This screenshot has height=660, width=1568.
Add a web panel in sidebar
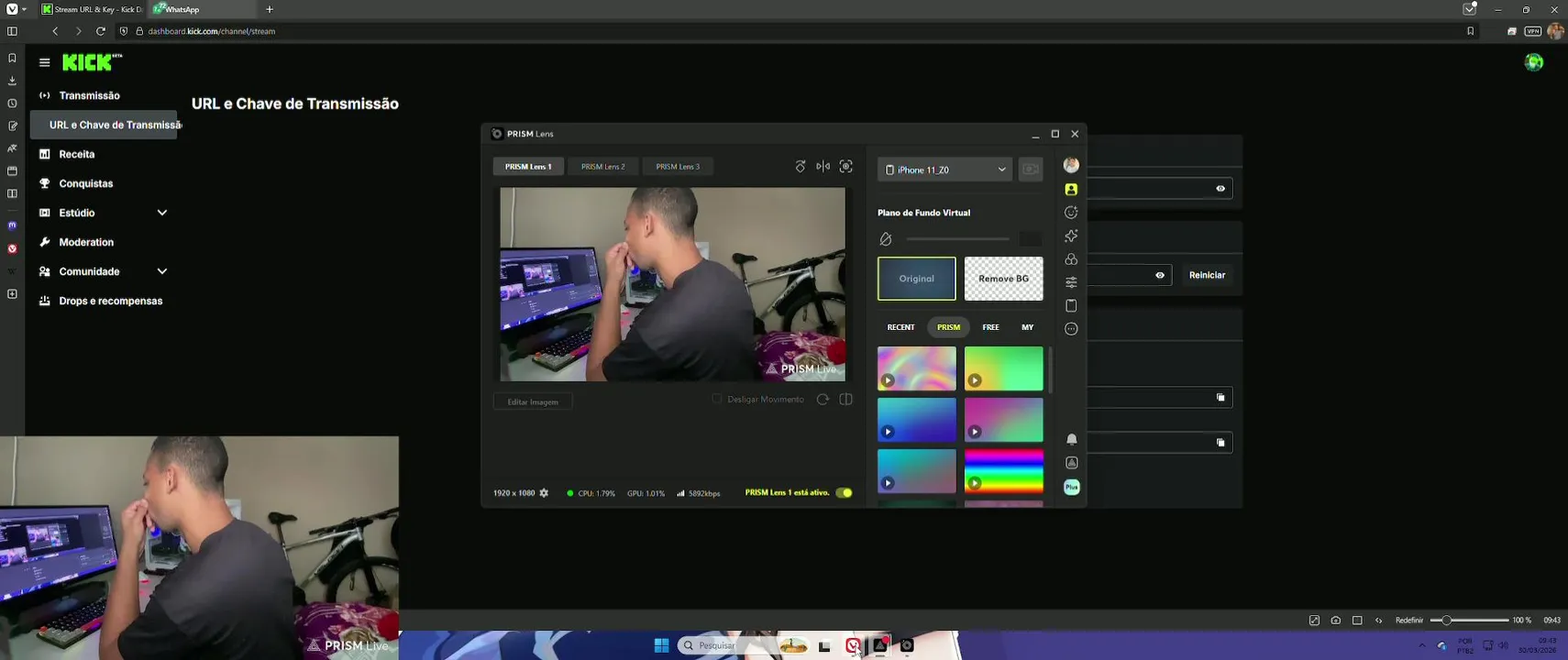point(12,294)
